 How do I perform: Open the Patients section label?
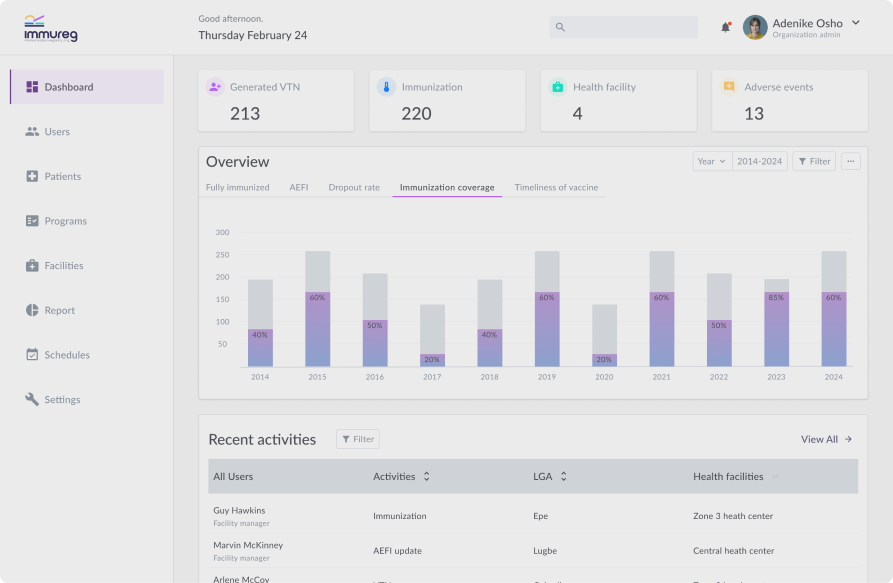63,176
